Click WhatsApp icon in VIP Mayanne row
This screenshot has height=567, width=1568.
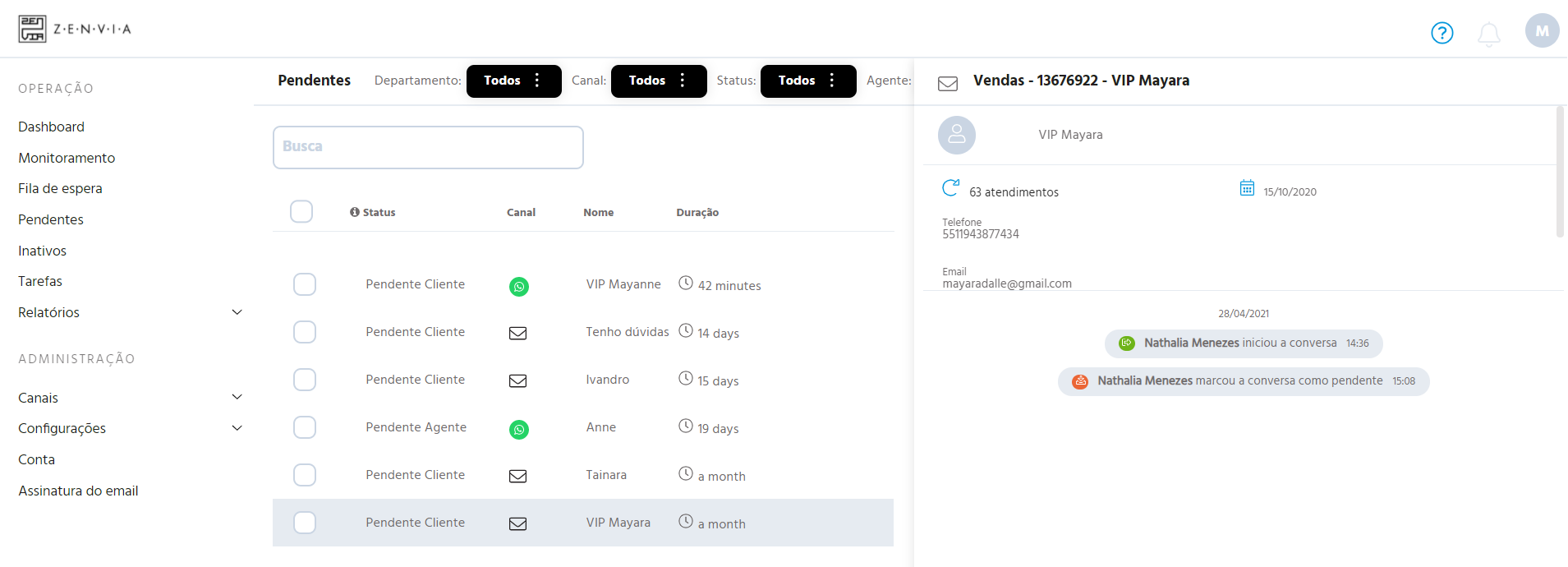pos(519,287)
